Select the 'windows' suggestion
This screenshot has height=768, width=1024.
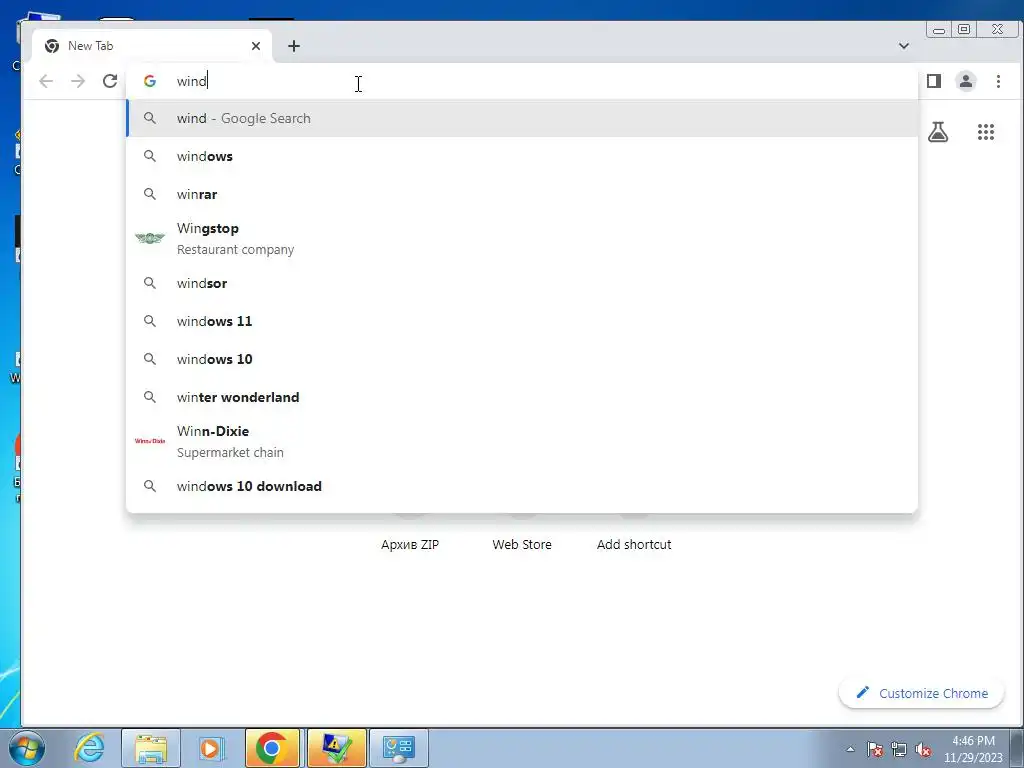point(522,156)
